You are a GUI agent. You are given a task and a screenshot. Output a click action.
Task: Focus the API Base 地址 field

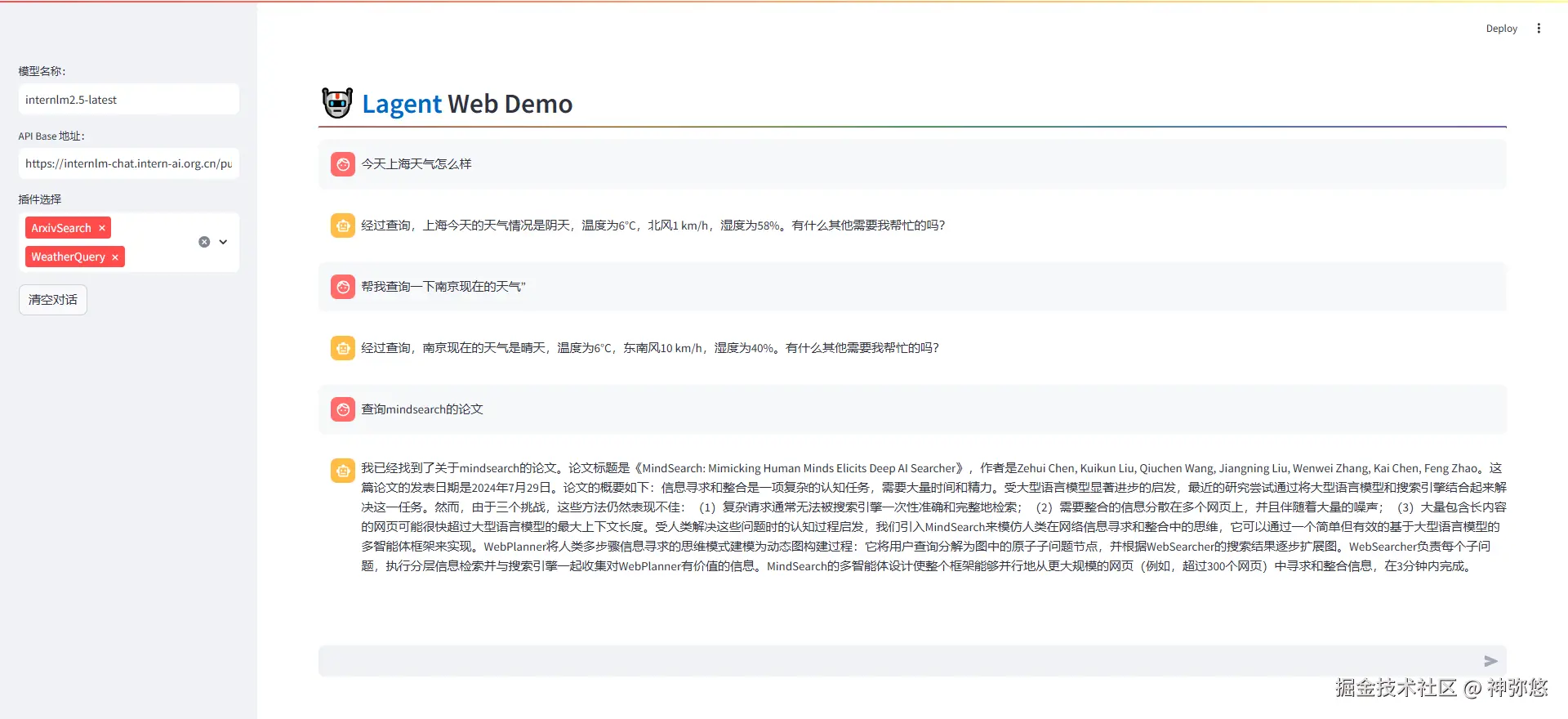[x=129, y=163]
